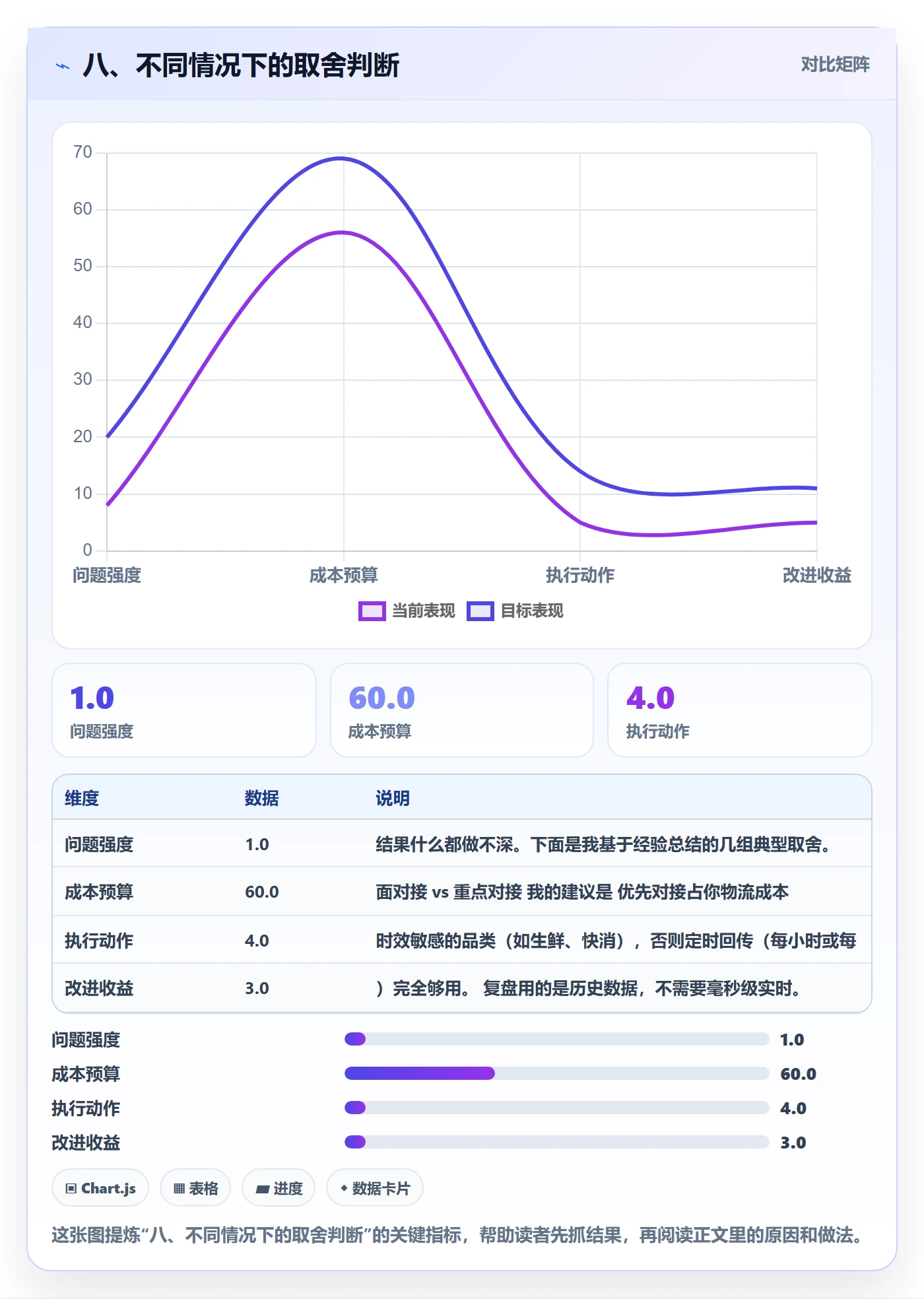Click the description starting with ）完全够用

(x=588, y=988)
